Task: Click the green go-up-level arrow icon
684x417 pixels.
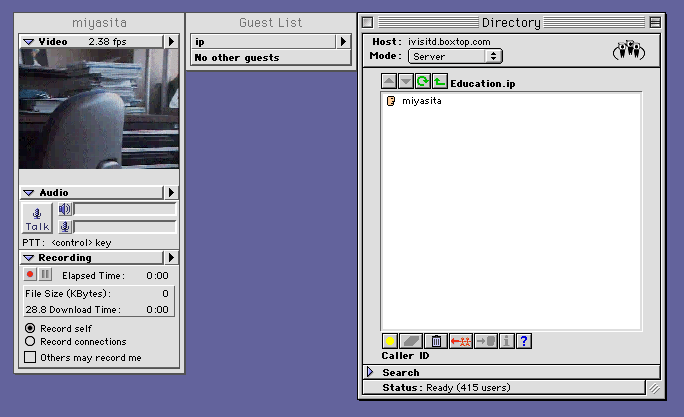Action: point(440,82)
